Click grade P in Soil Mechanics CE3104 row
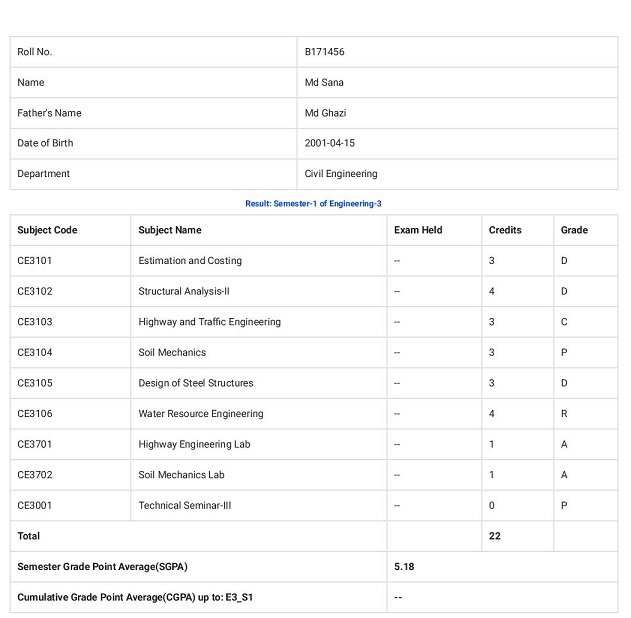631x618 pixels. click(564, 352)
